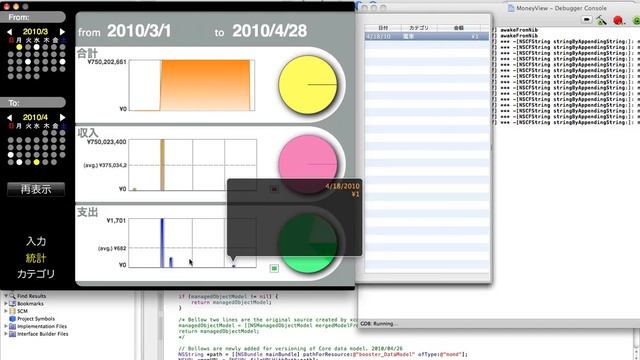Image resolution: width=640 pixels, height=360 pixels.
Task: Click the Interface Builder Files folder icon
Action: point(12,334)
